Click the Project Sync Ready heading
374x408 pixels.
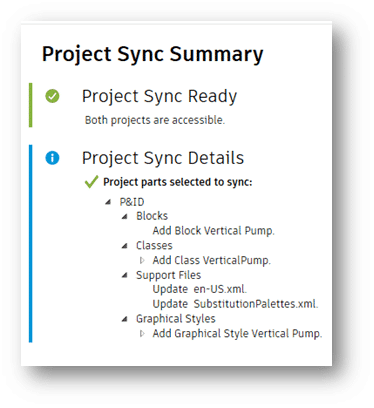(159, 96)
